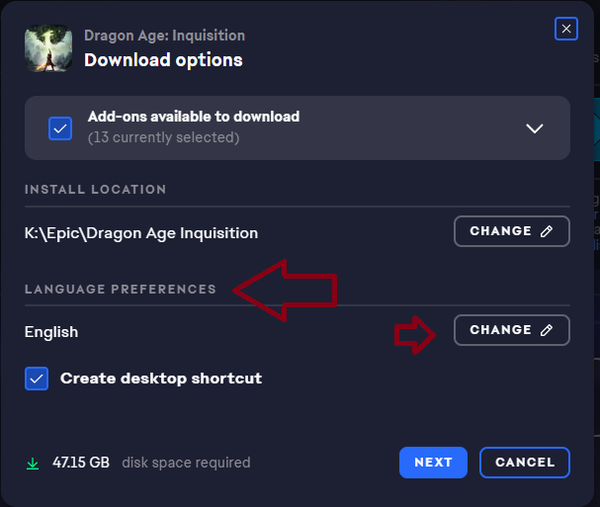Screen dimensions: 600x507
Task: Click the 13 currently selected text
Action: click(x=163, y=137)
